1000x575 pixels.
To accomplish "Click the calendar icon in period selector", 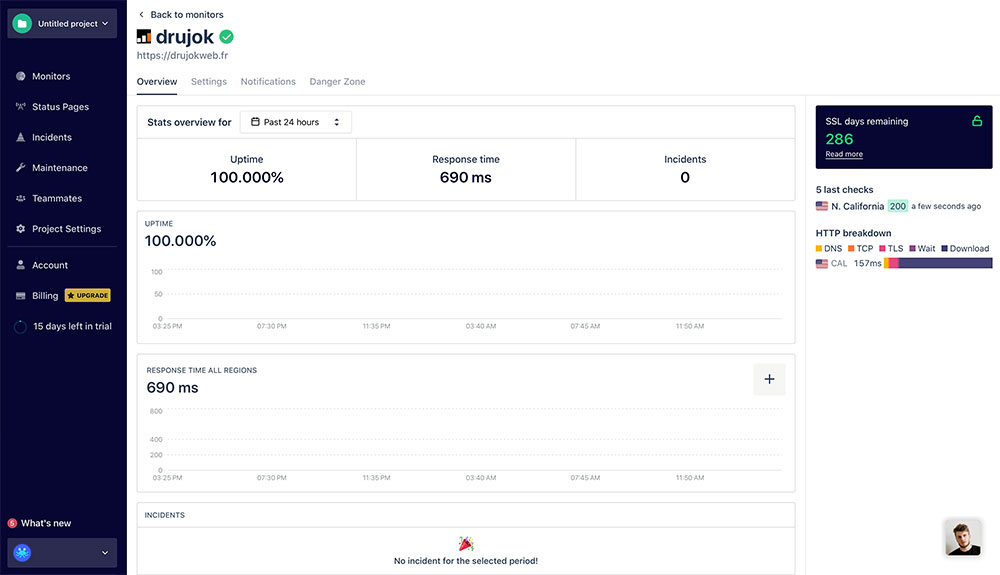I will pos(255,122).
